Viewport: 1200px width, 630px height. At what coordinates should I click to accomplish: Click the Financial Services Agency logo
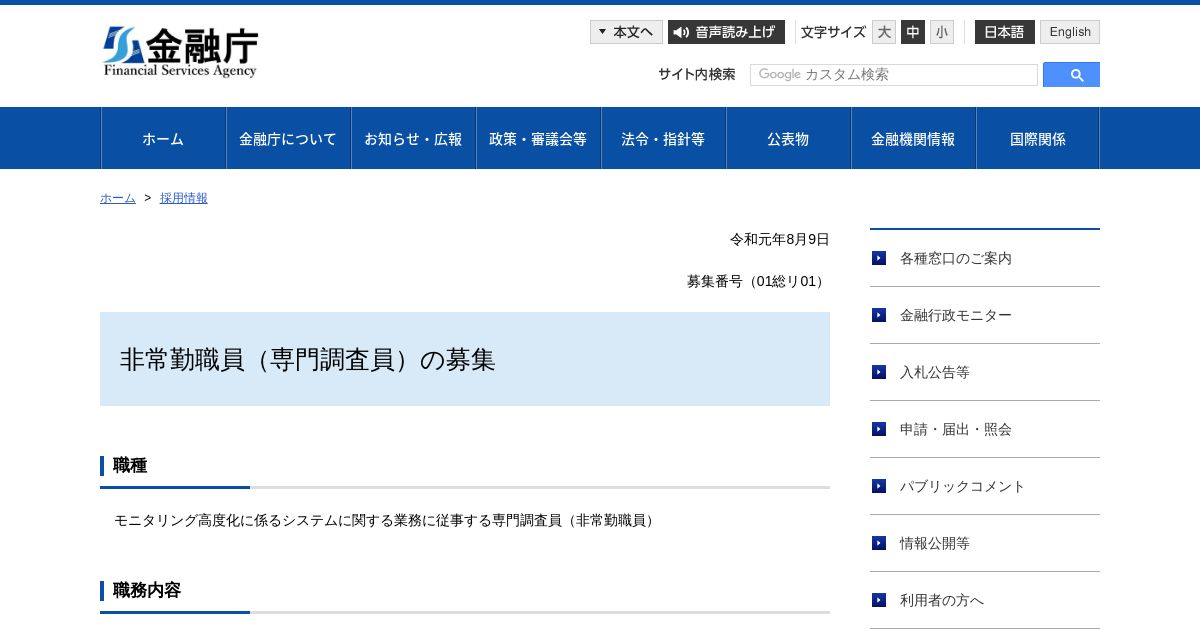(180, 52)
